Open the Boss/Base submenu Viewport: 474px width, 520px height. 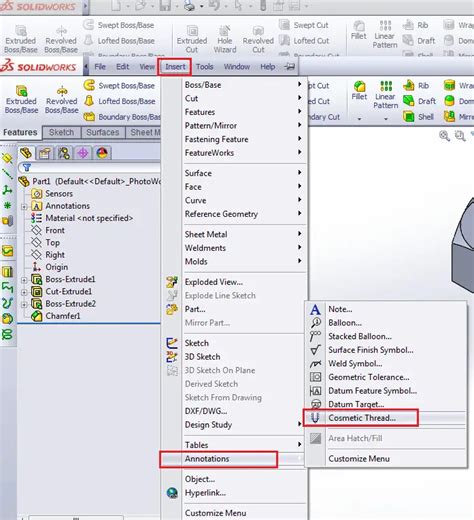[x=244, y=85]
